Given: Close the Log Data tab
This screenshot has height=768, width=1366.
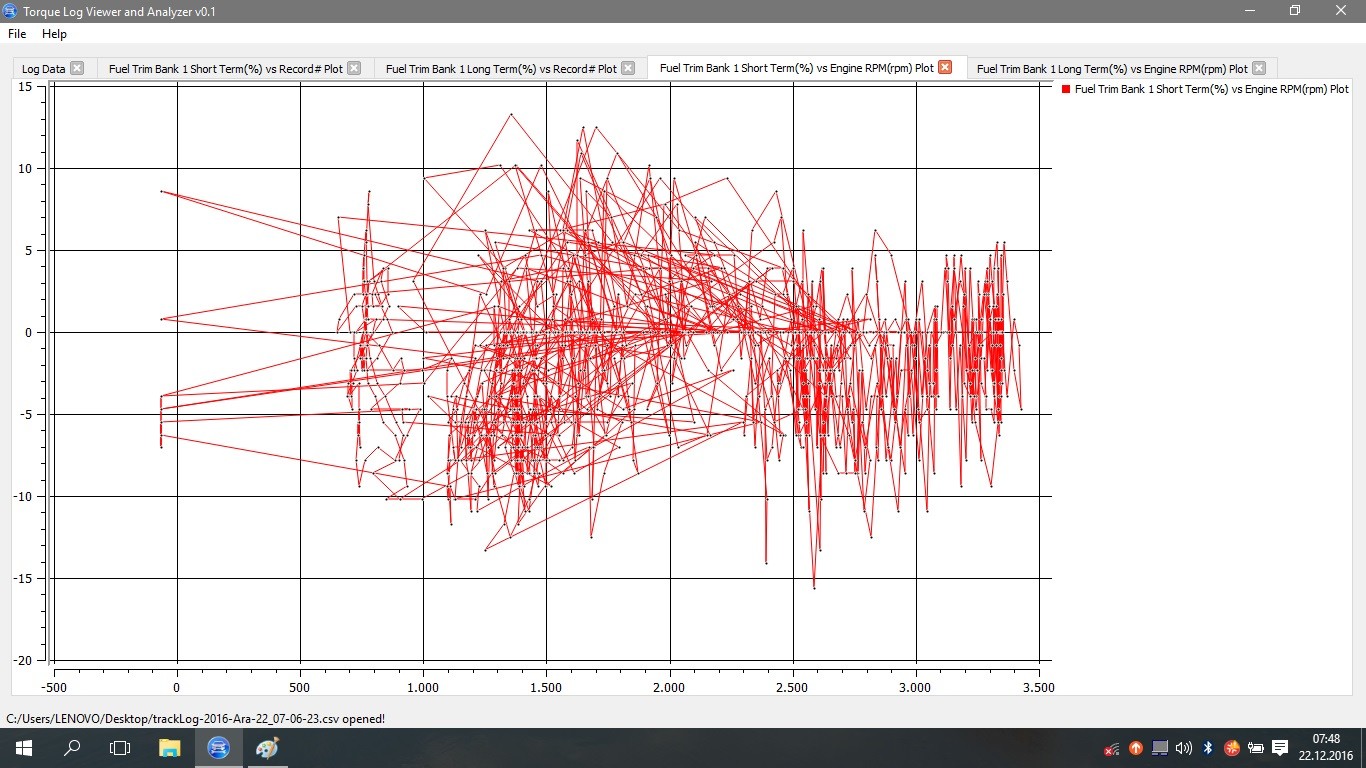Looking at the screenshot, I should coord(77,68).
